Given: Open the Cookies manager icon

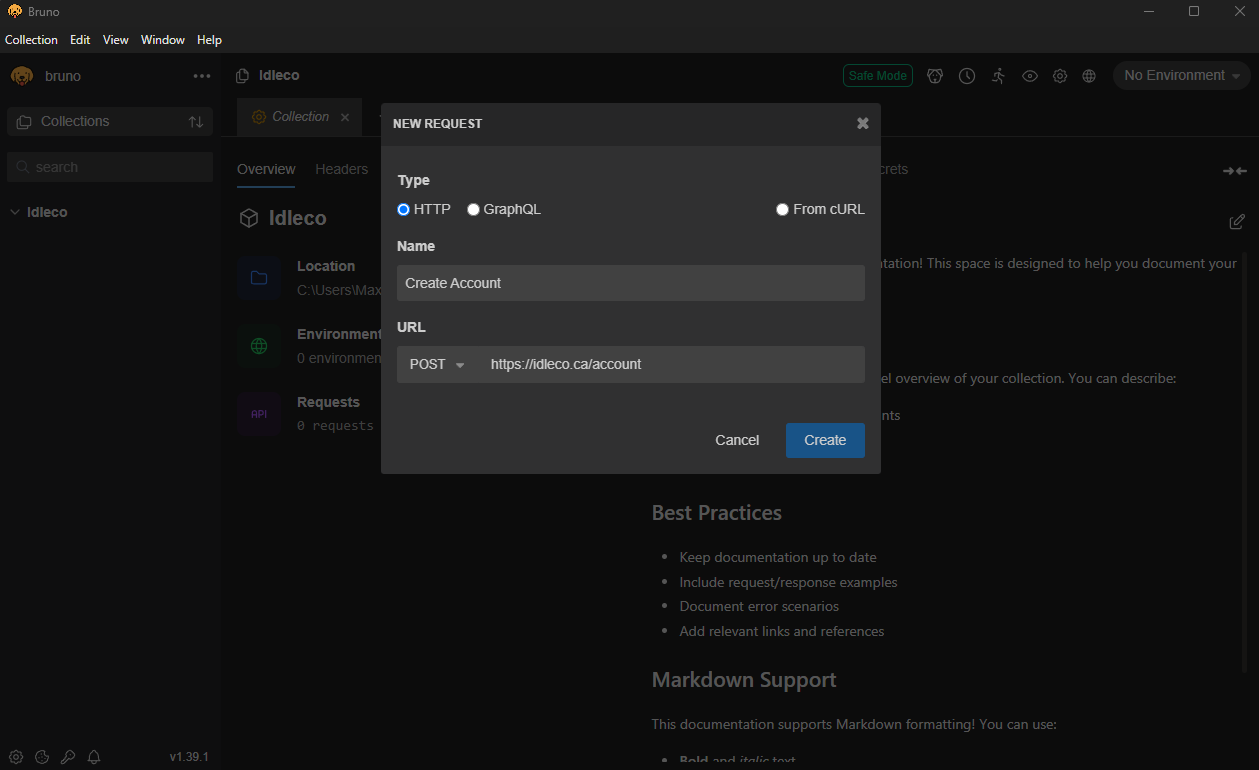Looking at the screenshot, I should click(x=42, y=757).
